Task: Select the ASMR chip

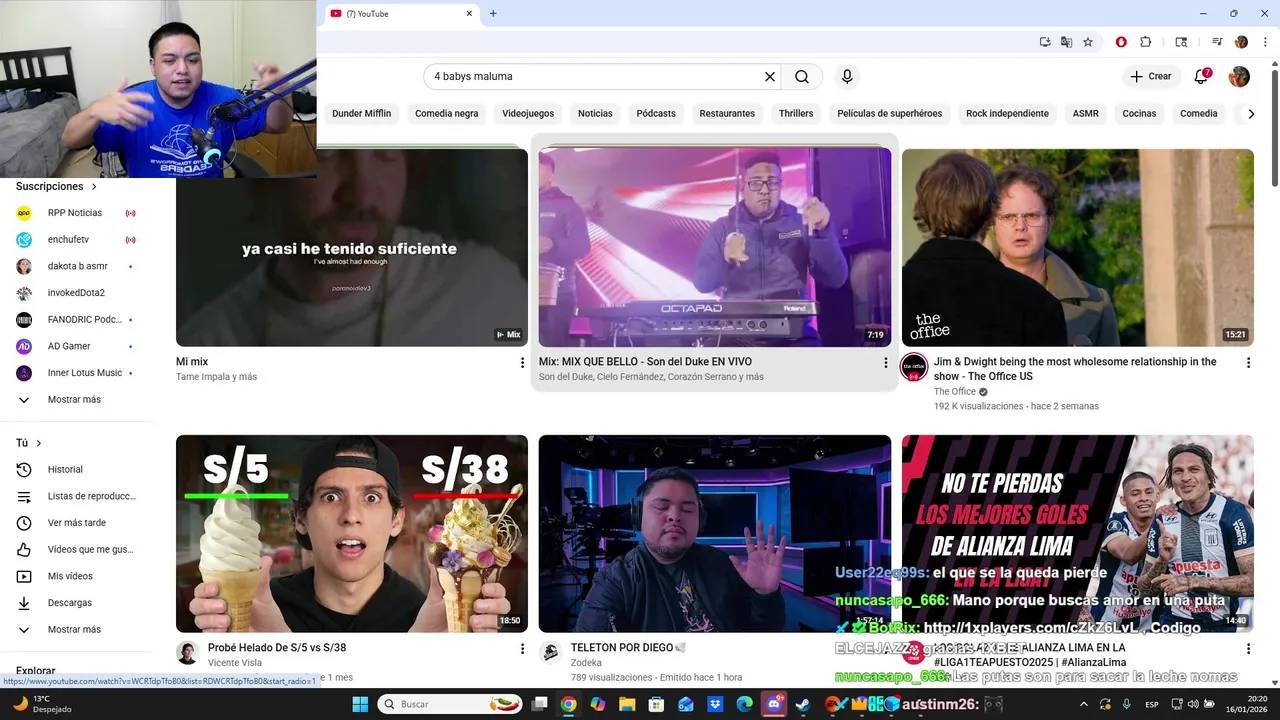Action: [1086, 114]
